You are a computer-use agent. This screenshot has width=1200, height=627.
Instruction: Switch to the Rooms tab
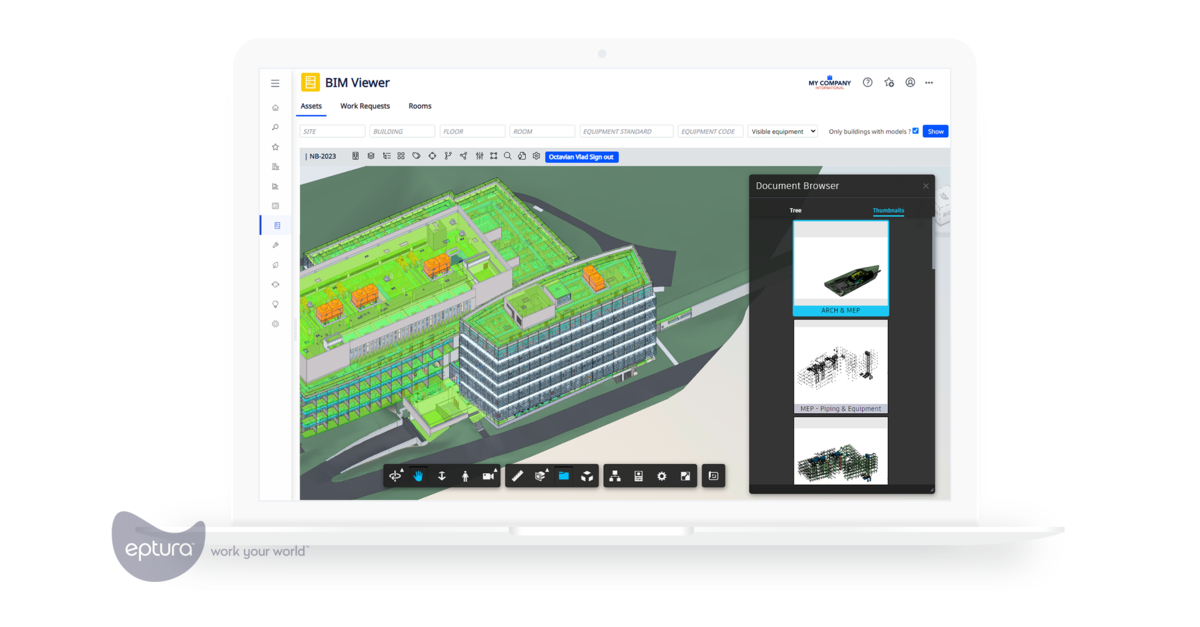coord(420,106)
